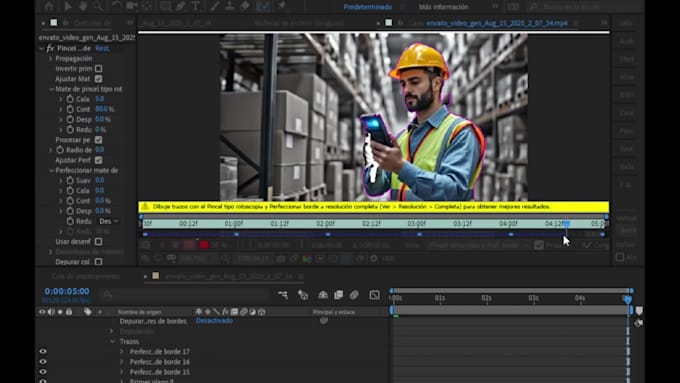This screenshot has width=680, height=383.
Task: Toggle the Ajustar Perf checkbox
Action: (x=98, y=160)
